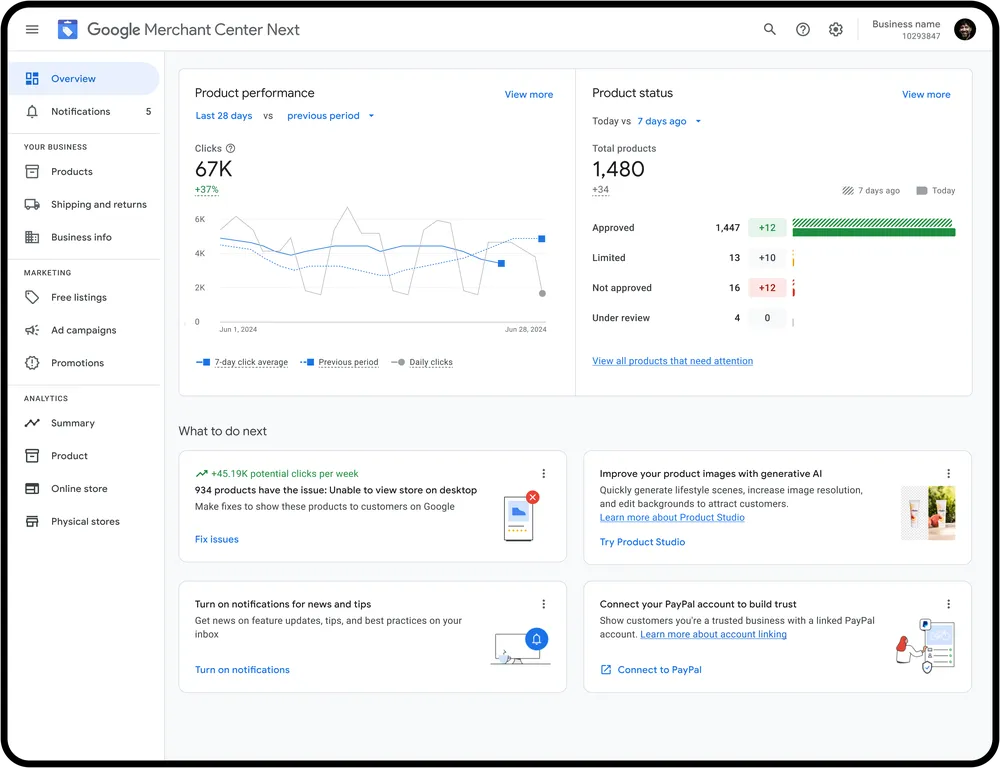
Task: Open the settings gear icon
Action: click(x=836, y=30)
